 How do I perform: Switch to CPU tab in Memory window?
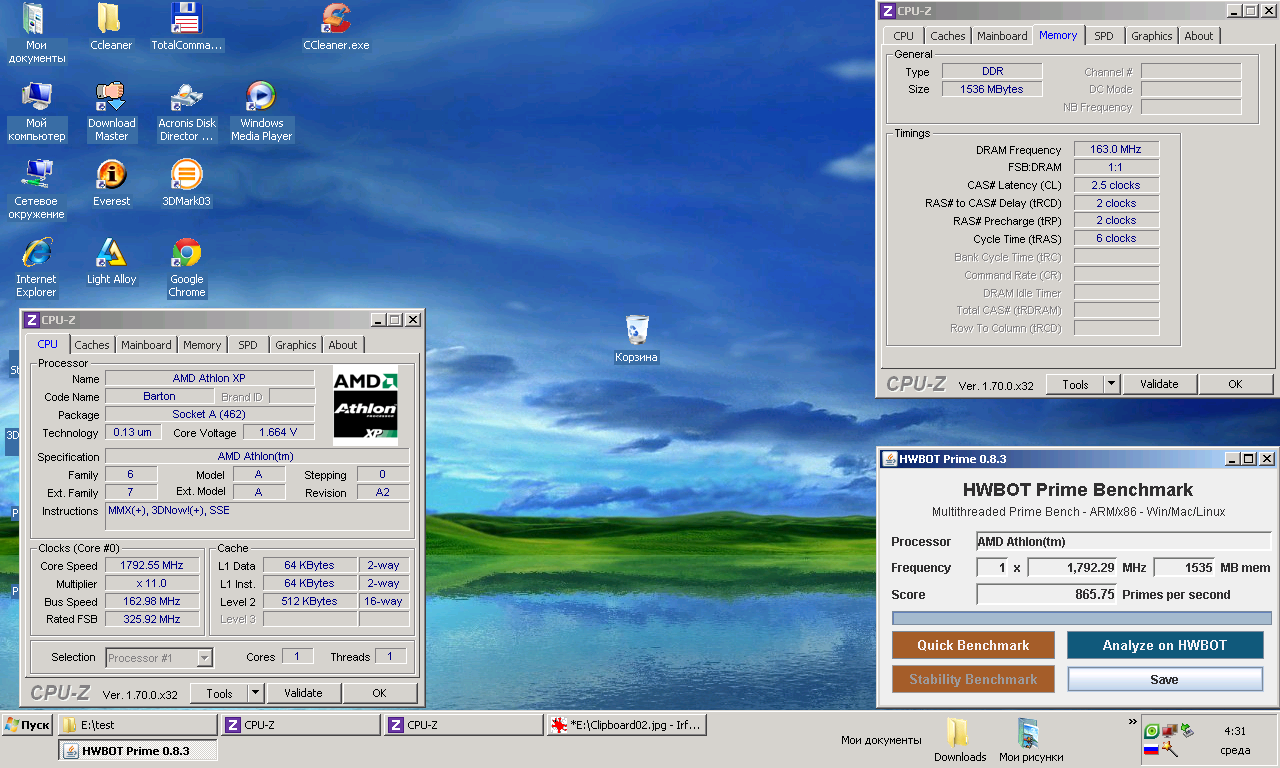[904, 36]
